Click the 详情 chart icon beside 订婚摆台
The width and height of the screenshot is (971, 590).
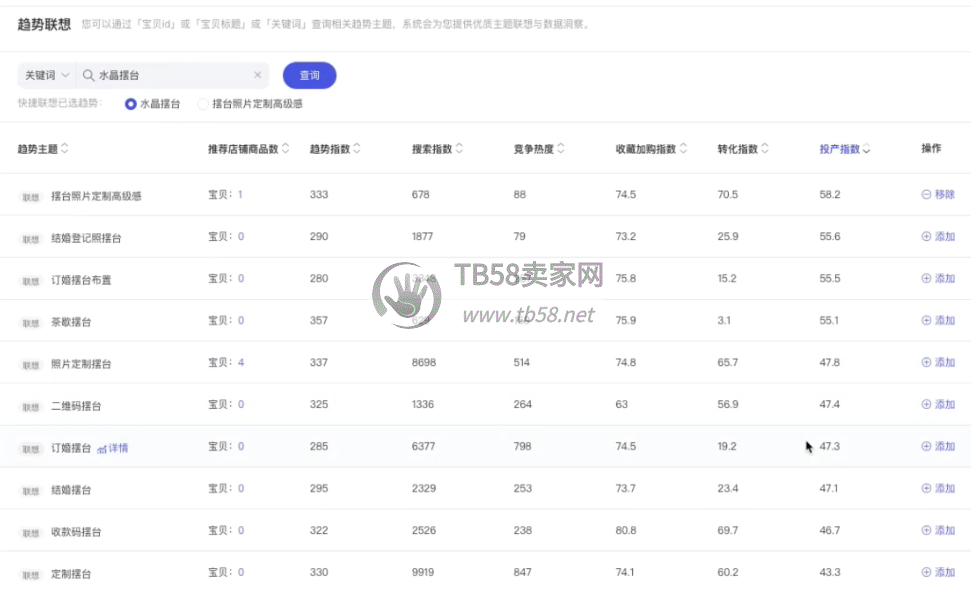[102, 448]
